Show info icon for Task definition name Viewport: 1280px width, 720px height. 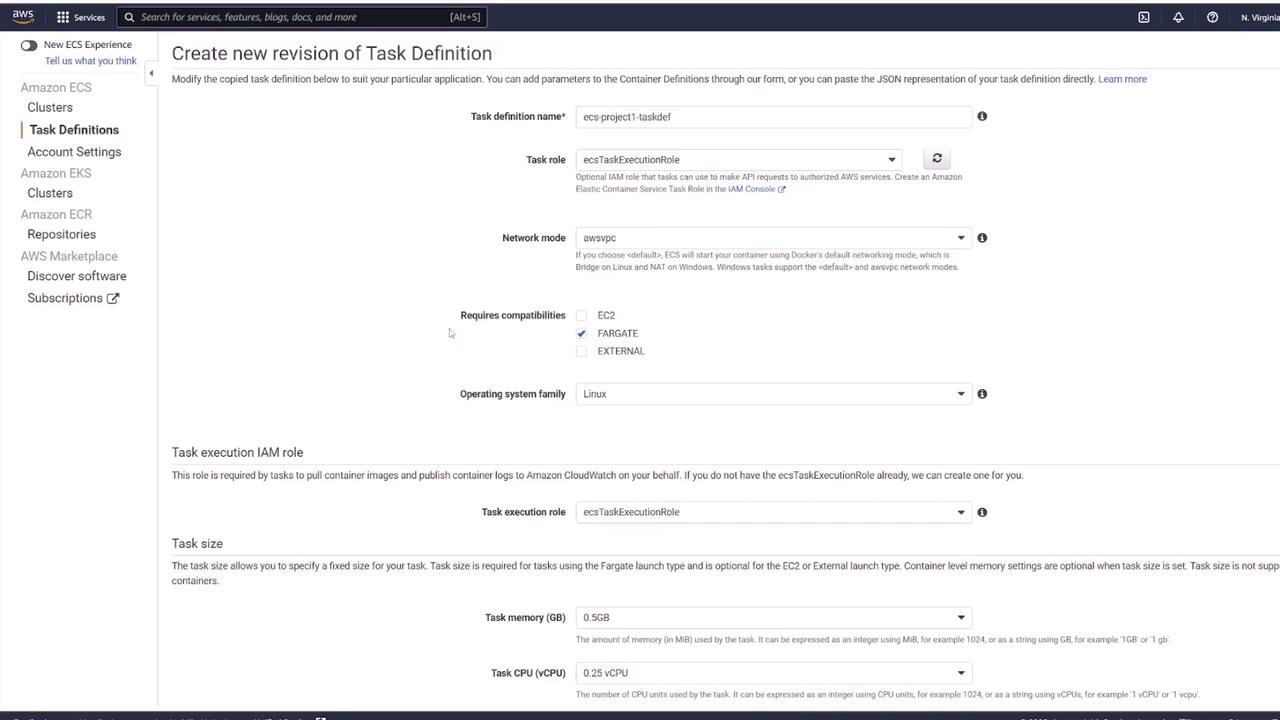pos(982,116)
